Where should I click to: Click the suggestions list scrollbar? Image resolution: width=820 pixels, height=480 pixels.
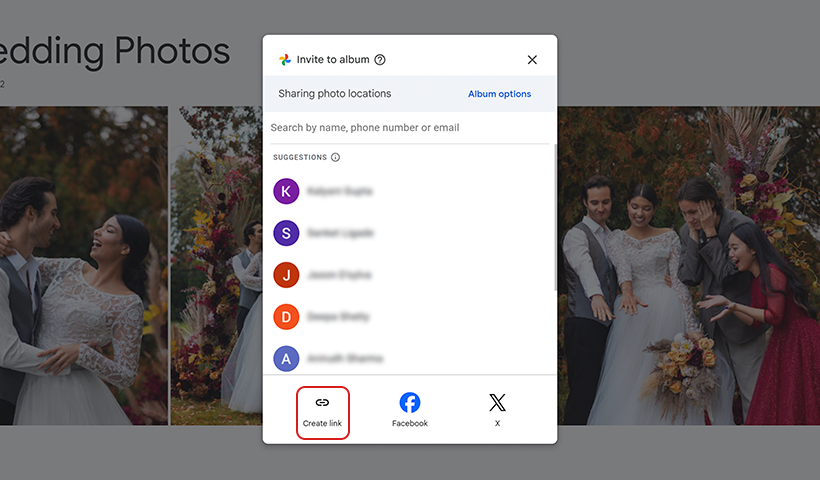(555, 217)
